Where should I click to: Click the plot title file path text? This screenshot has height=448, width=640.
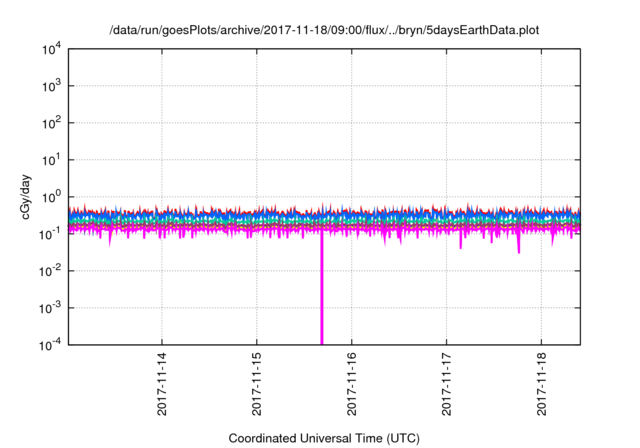[x=324, y=30]
